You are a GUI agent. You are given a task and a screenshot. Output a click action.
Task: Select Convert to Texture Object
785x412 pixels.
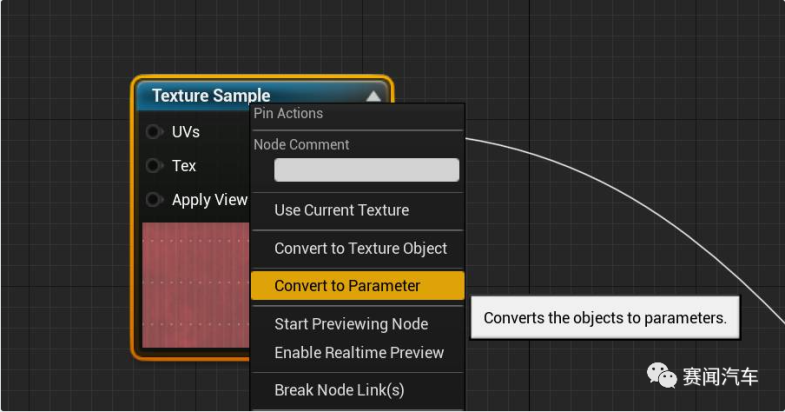click(x=360, y=248)
